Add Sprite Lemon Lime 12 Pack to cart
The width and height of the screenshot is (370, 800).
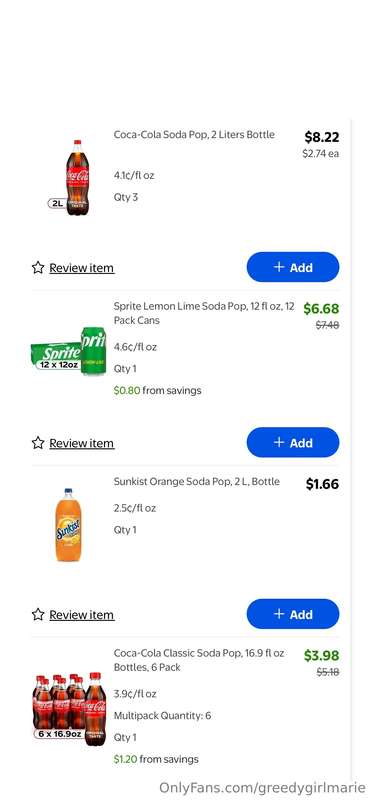tap(293, 442)
